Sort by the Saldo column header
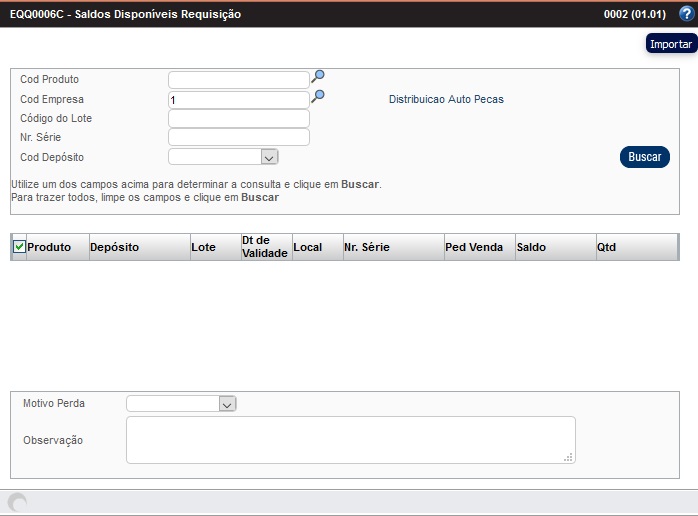Screen dimensions: 698x516 (532, 247)
